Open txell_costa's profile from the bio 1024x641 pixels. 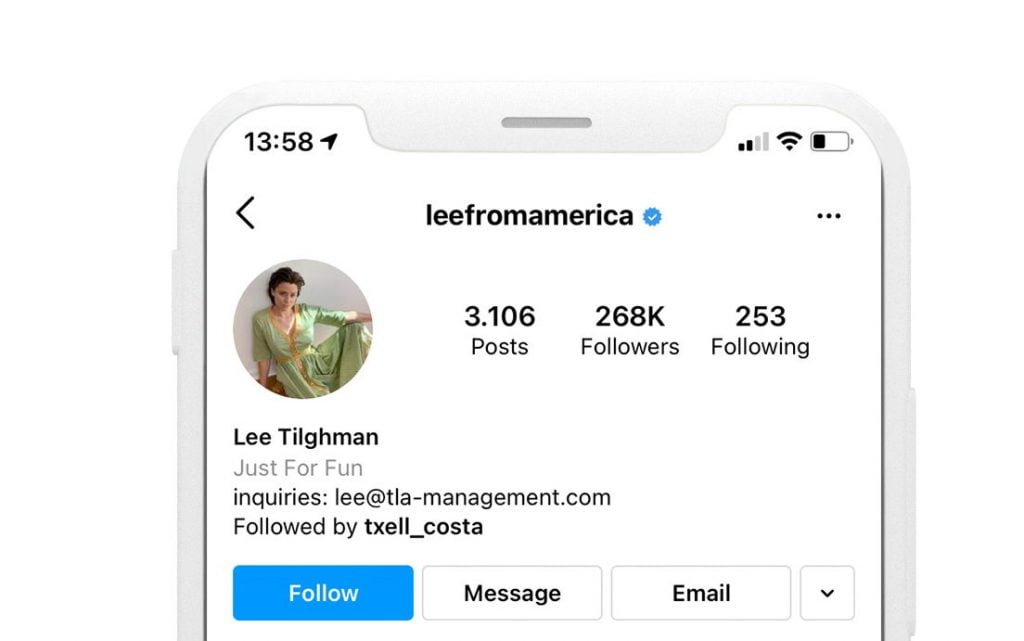[424, 526]
